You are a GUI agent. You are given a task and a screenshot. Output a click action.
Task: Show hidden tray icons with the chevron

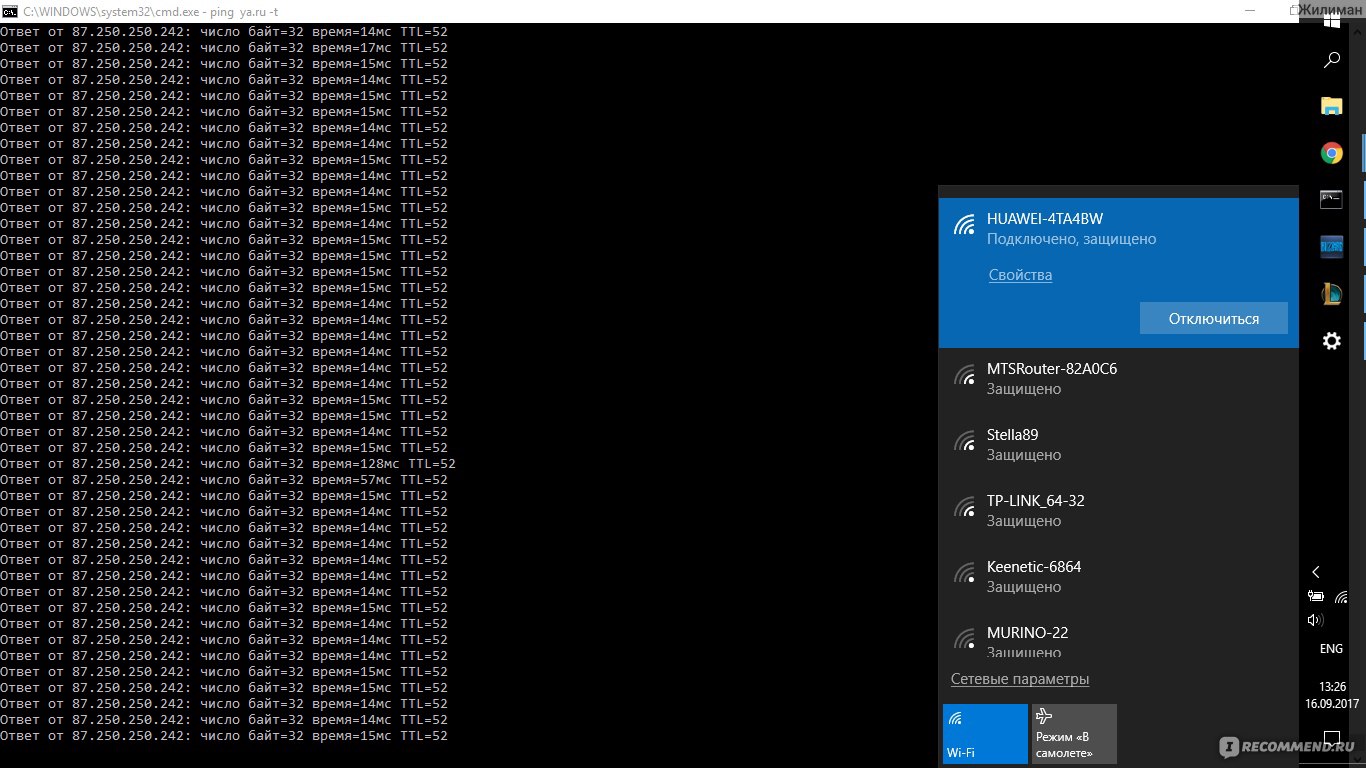1316,572
